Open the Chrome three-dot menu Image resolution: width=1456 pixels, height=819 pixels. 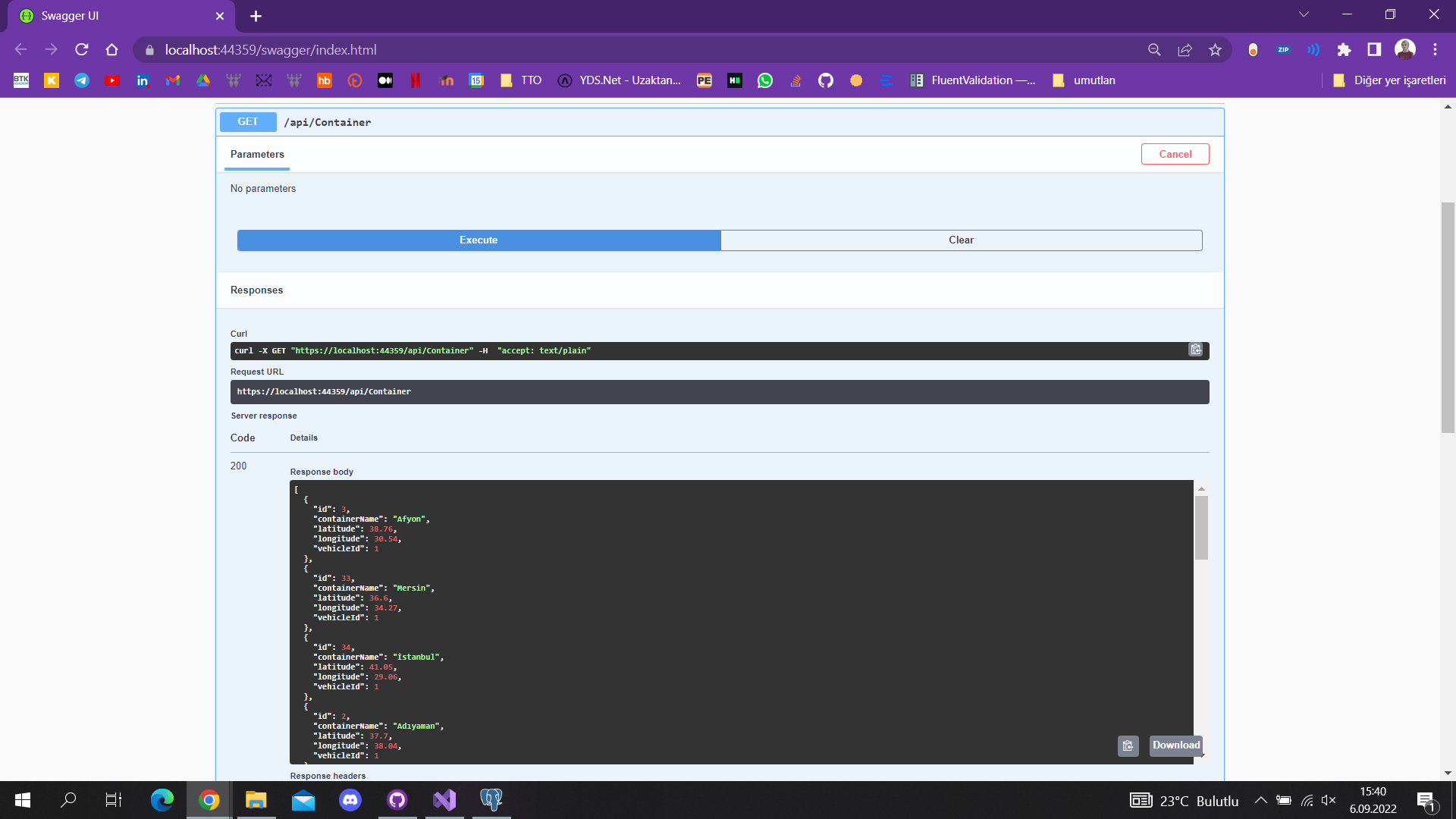1435,49
